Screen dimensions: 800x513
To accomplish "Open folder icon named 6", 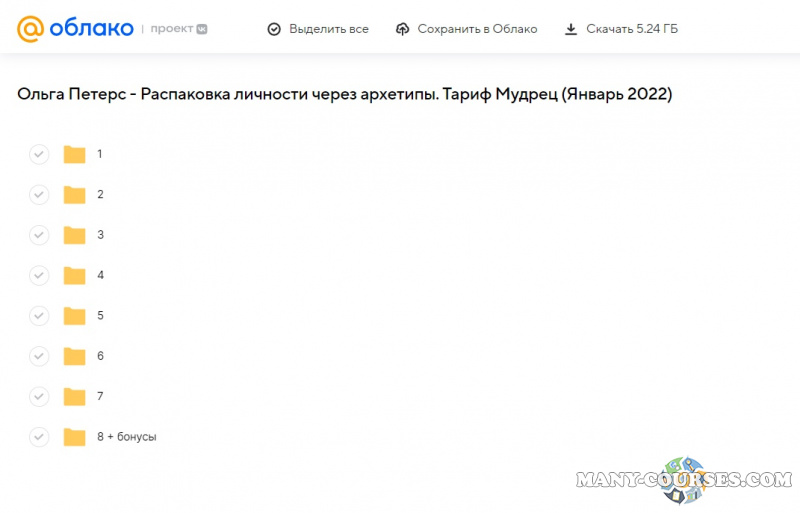I will tap(74, 356).
